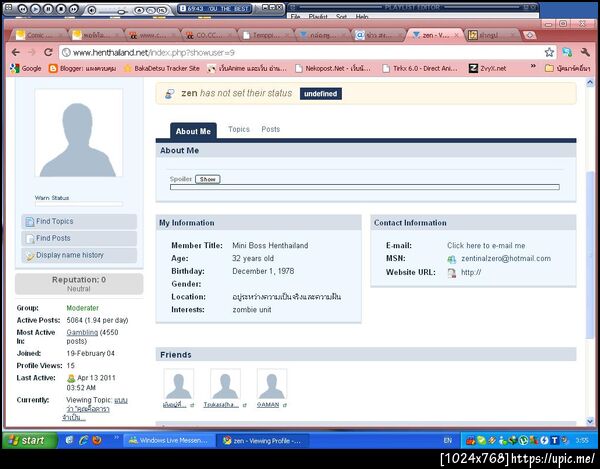The image size is (600, 469).
Task: Open the Help menu in Playlist Editor
Action: (362, 16)
